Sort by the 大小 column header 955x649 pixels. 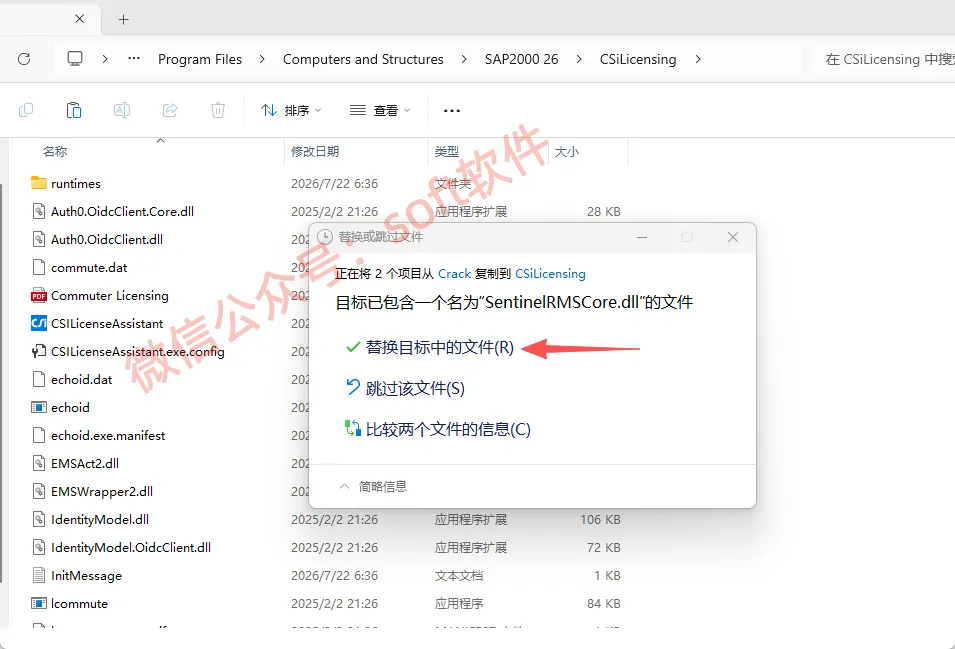coord(566,152)
